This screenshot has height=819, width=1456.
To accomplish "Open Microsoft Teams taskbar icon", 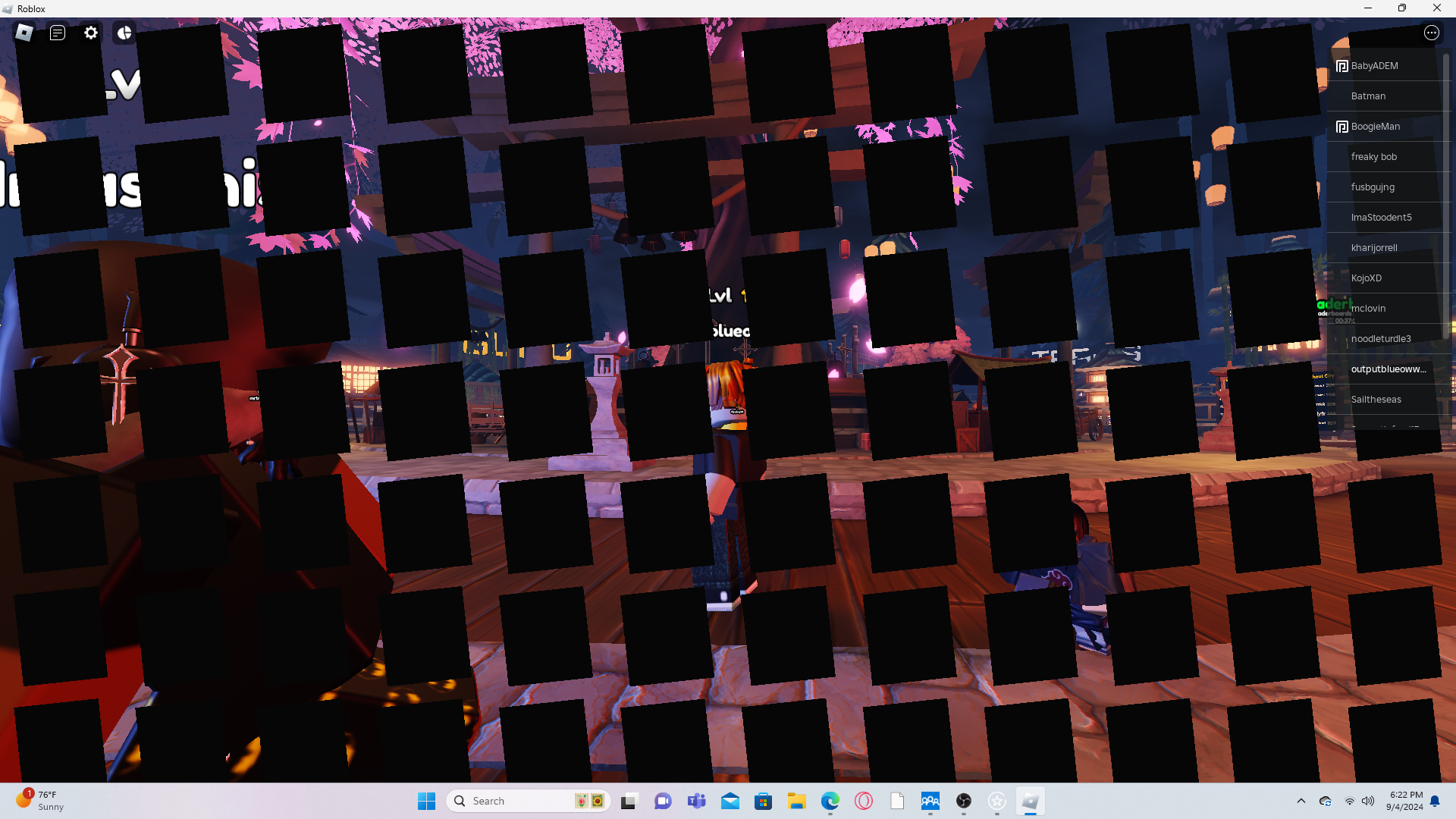I will (696, 801).
